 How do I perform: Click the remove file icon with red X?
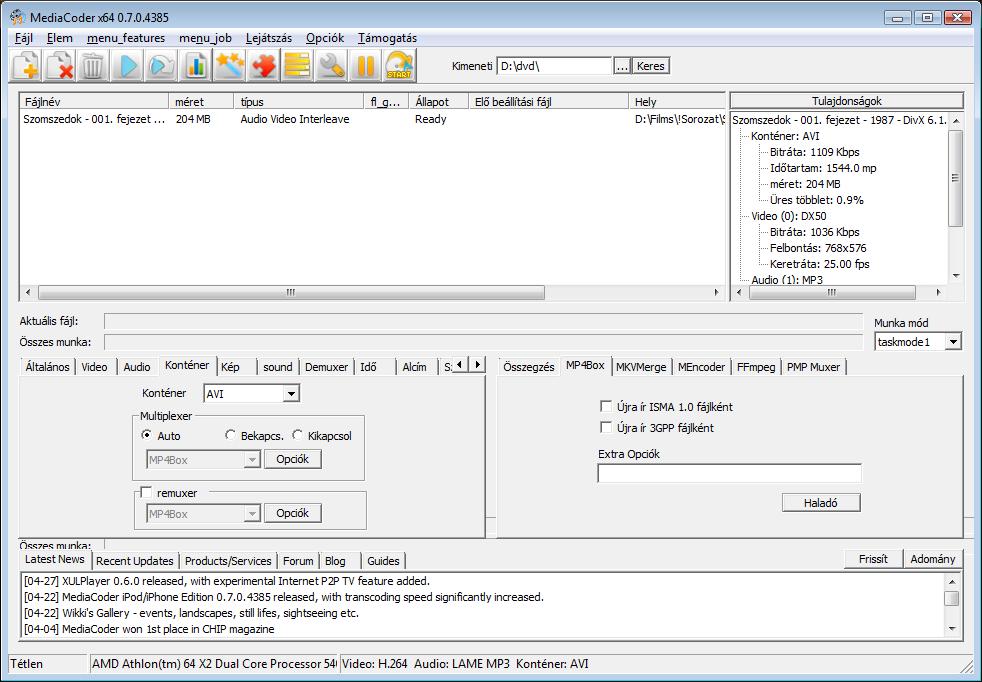point(60,66)
